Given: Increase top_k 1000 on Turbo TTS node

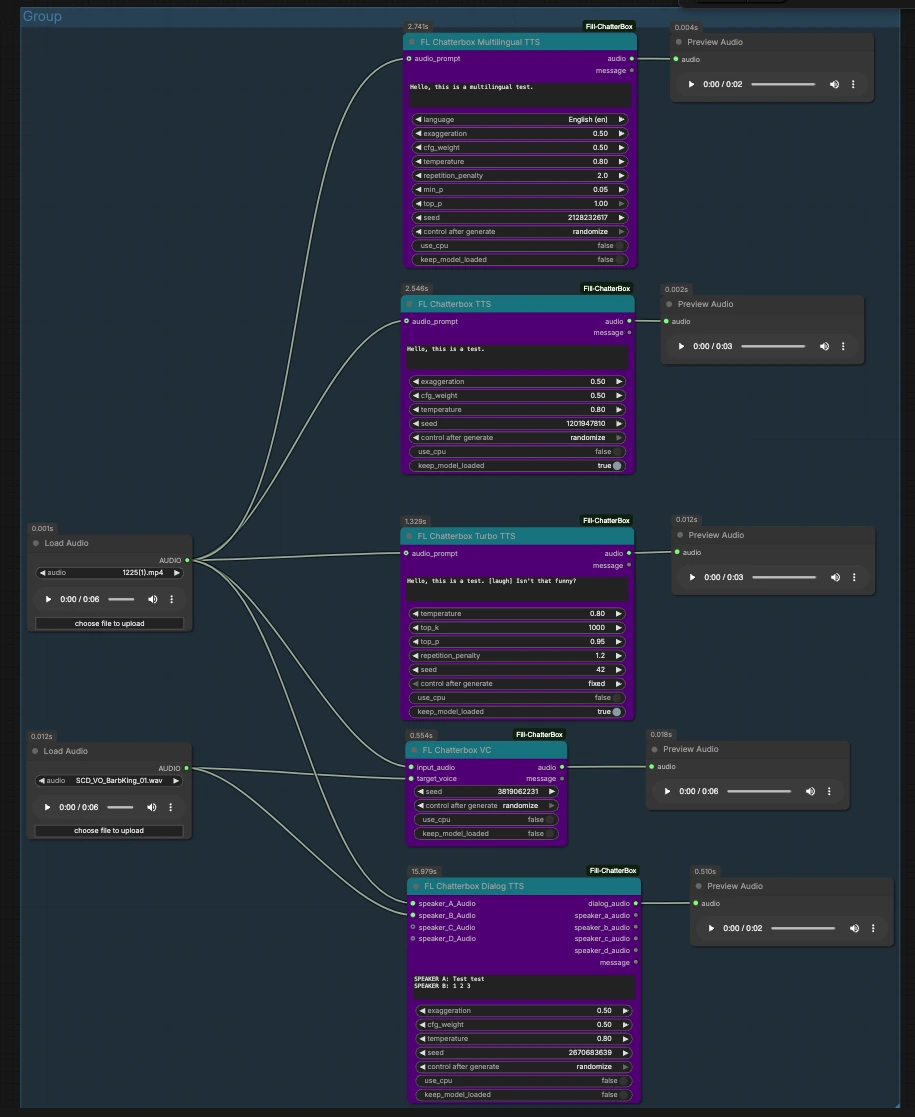Looking at the screenshot, I should pyautogui.click(x=619, y=628).
